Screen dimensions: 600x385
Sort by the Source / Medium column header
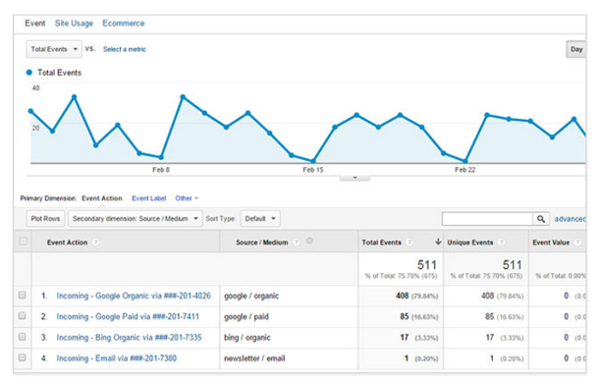click(262, 242)
